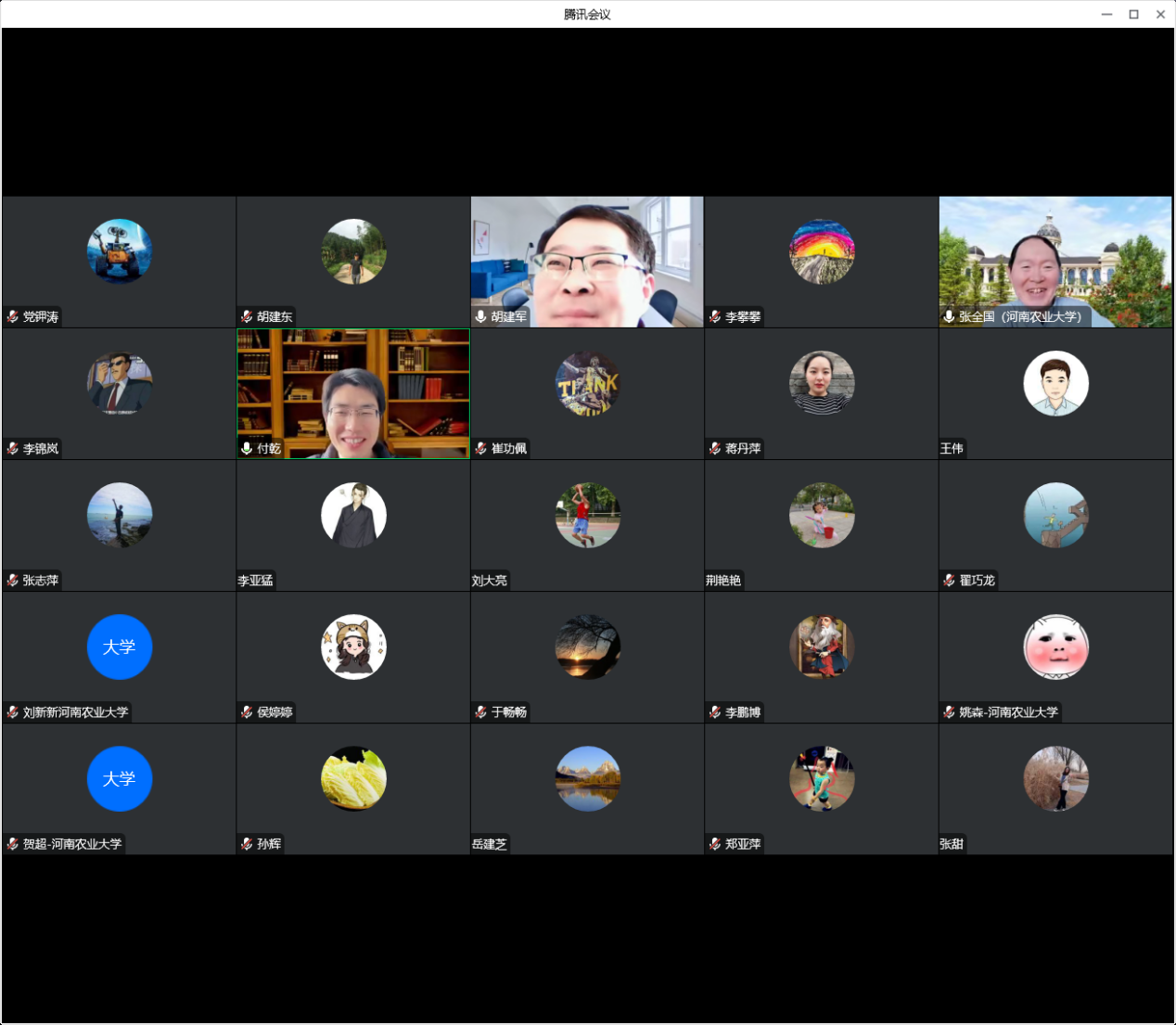Select the mountain lake avatar of 岳建芝
This screenshot has width=1176, height=1025.
pyautogui.click(x=587, y=778)
